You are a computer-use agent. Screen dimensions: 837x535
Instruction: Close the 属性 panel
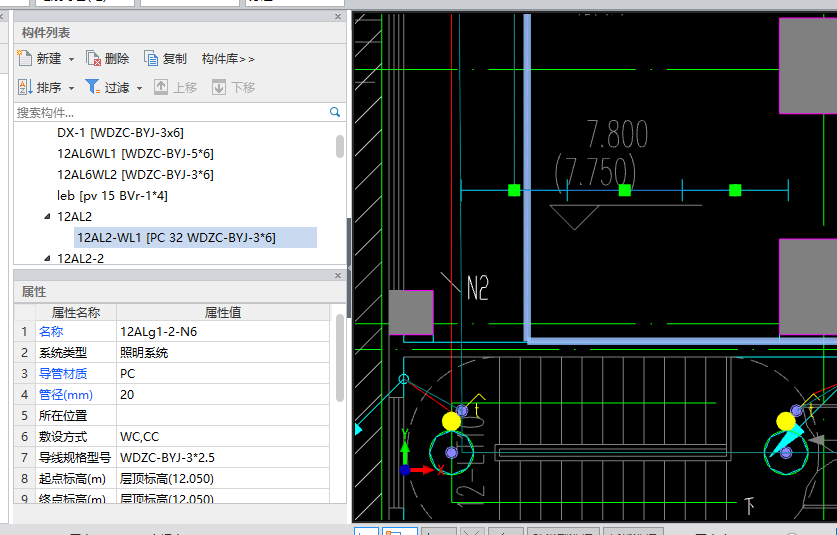[x=338, y=276]
